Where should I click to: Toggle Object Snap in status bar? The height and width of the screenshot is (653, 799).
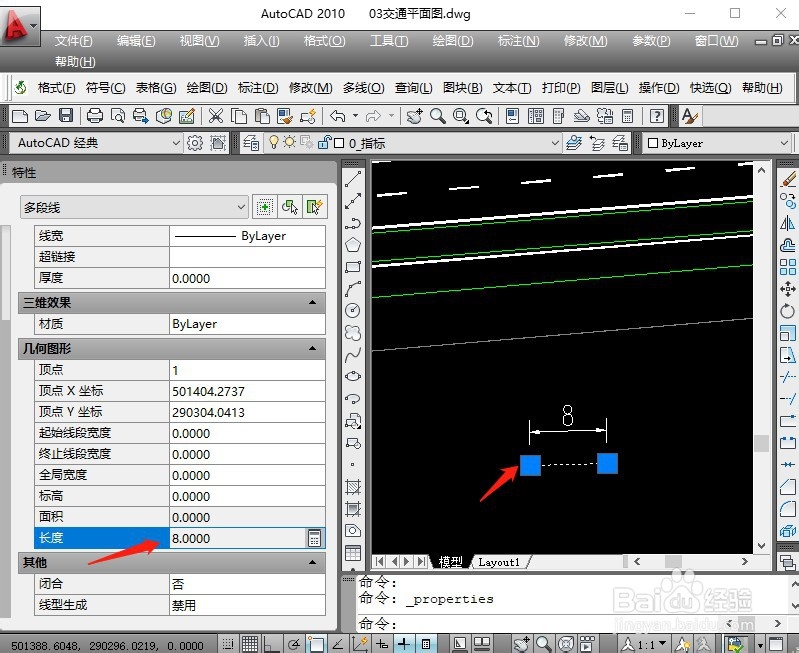click(315, 644)
